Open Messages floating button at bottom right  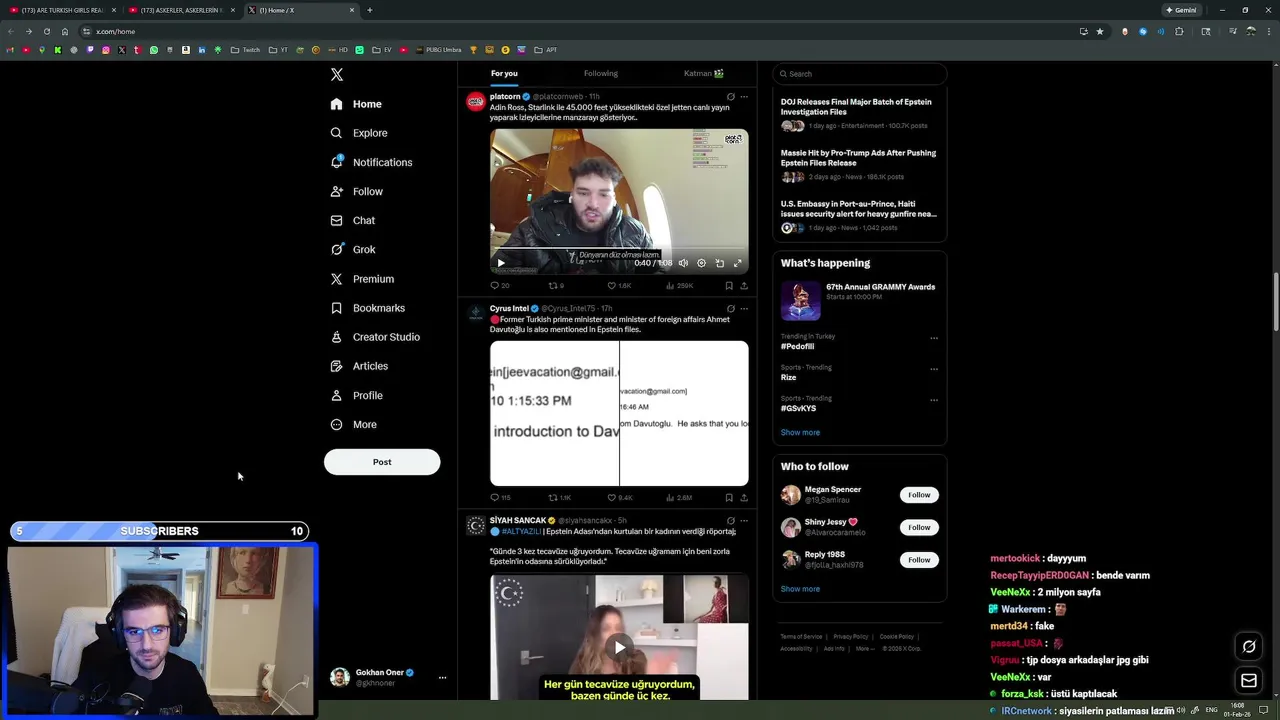(x=1249, y=681)
